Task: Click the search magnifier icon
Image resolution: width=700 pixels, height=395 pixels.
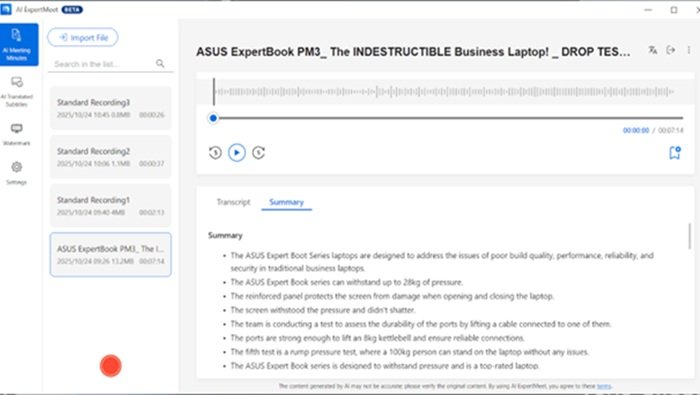Action: 160,64
